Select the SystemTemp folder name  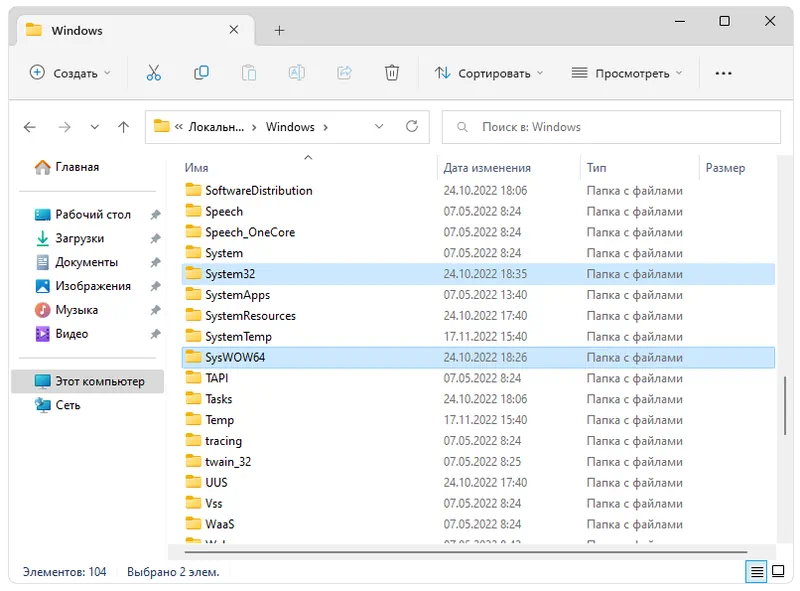click(x=238, y=337)
